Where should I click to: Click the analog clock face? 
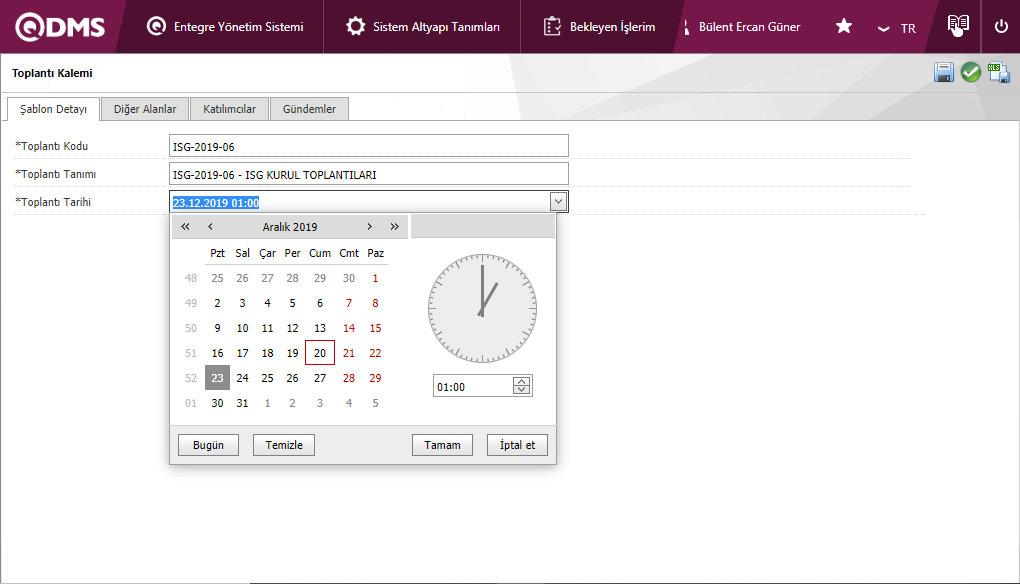tap(482, 308)
